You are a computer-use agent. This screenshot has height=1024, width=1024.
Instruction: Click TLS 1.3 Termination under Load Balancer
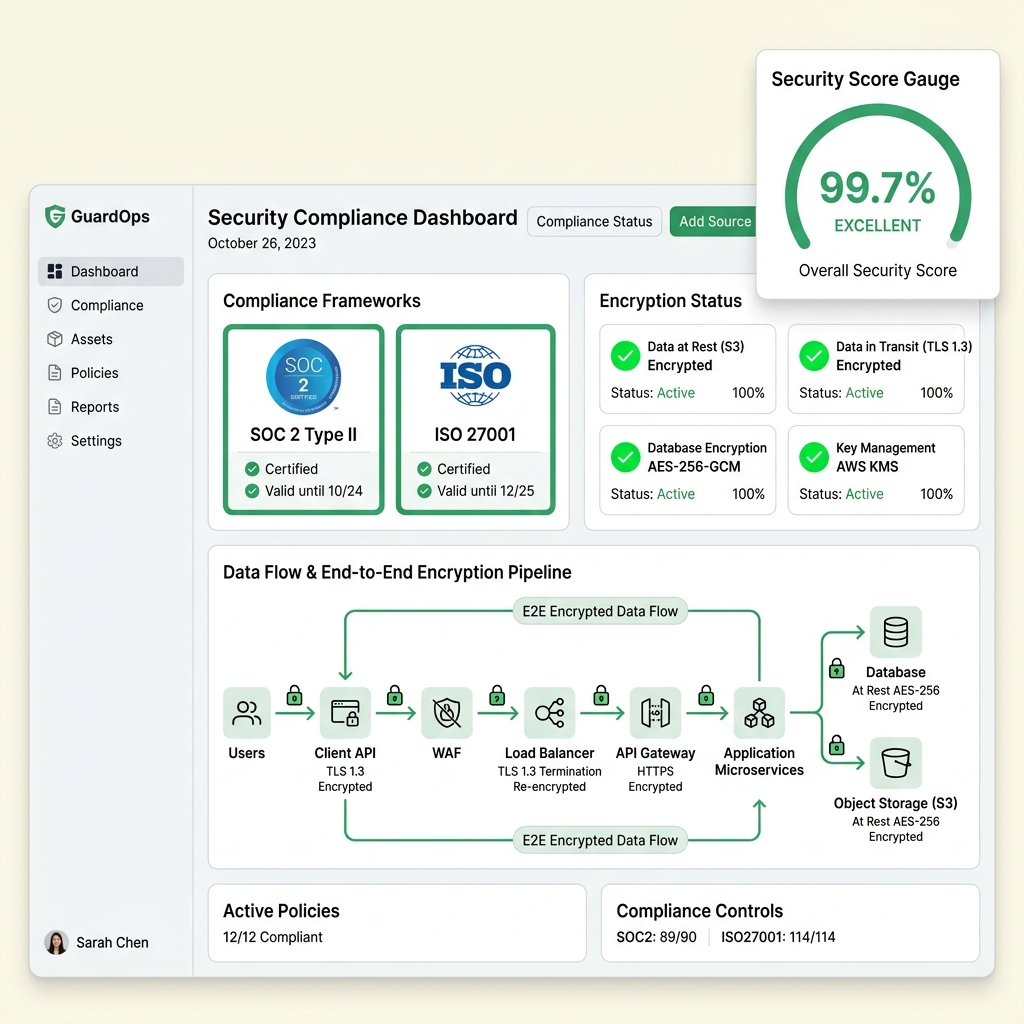(x=549, y=771)
